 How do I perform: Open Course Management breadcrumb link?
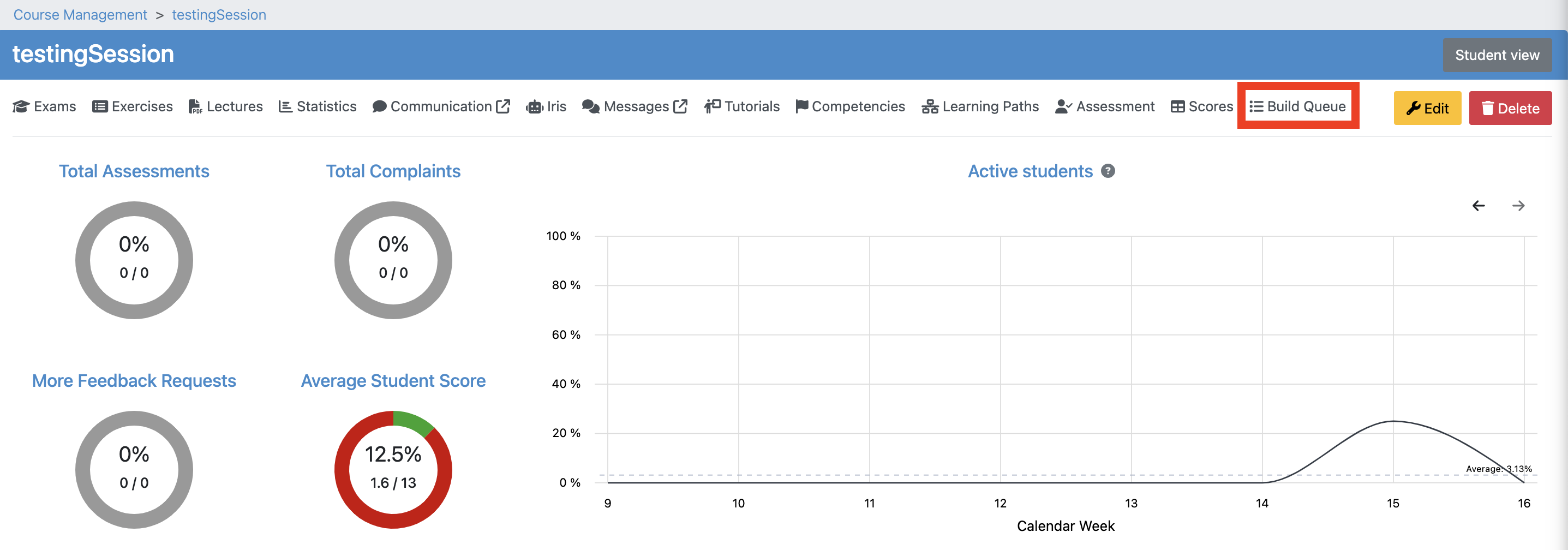[x=80, y=15]
